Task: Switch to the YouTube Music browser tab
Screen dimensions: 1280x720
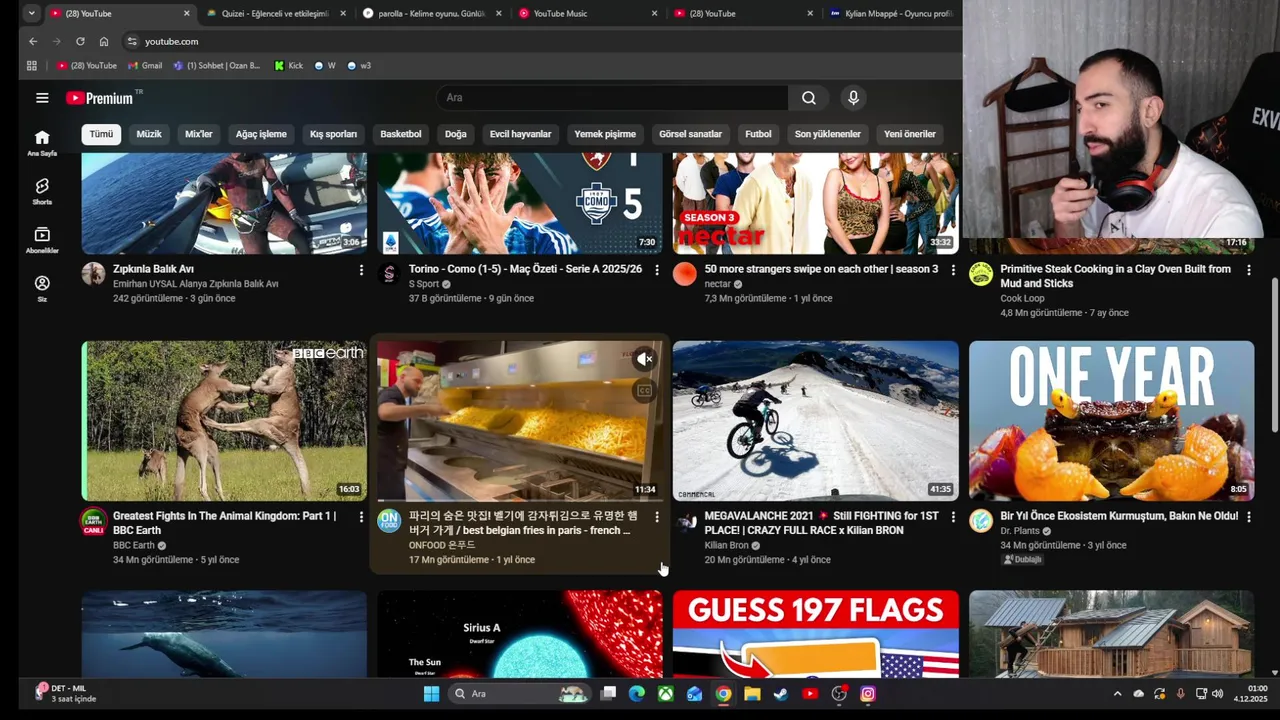Action: click(589, 14)
